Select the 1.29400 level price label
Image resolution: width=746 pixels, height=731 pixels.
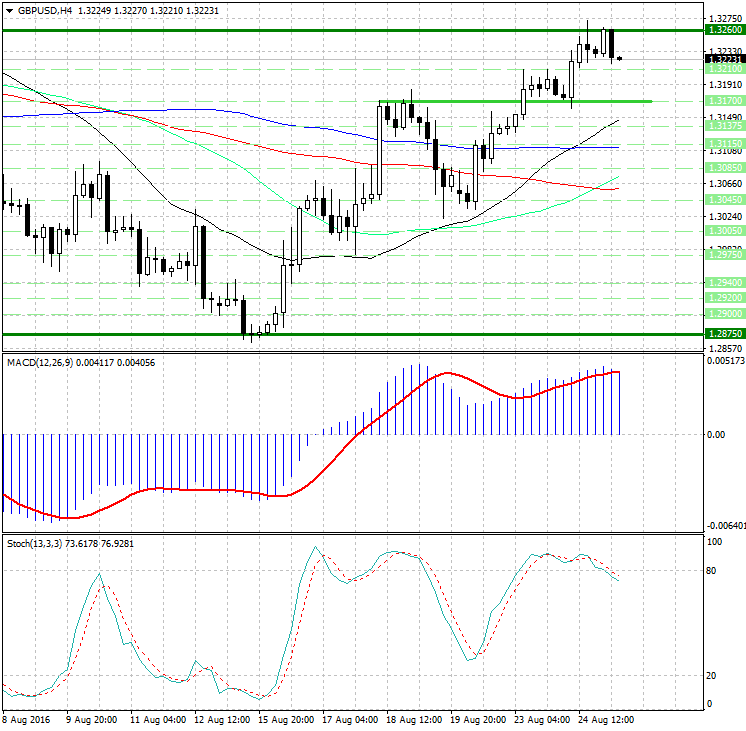pyautogui.click(x=722, y=283)
